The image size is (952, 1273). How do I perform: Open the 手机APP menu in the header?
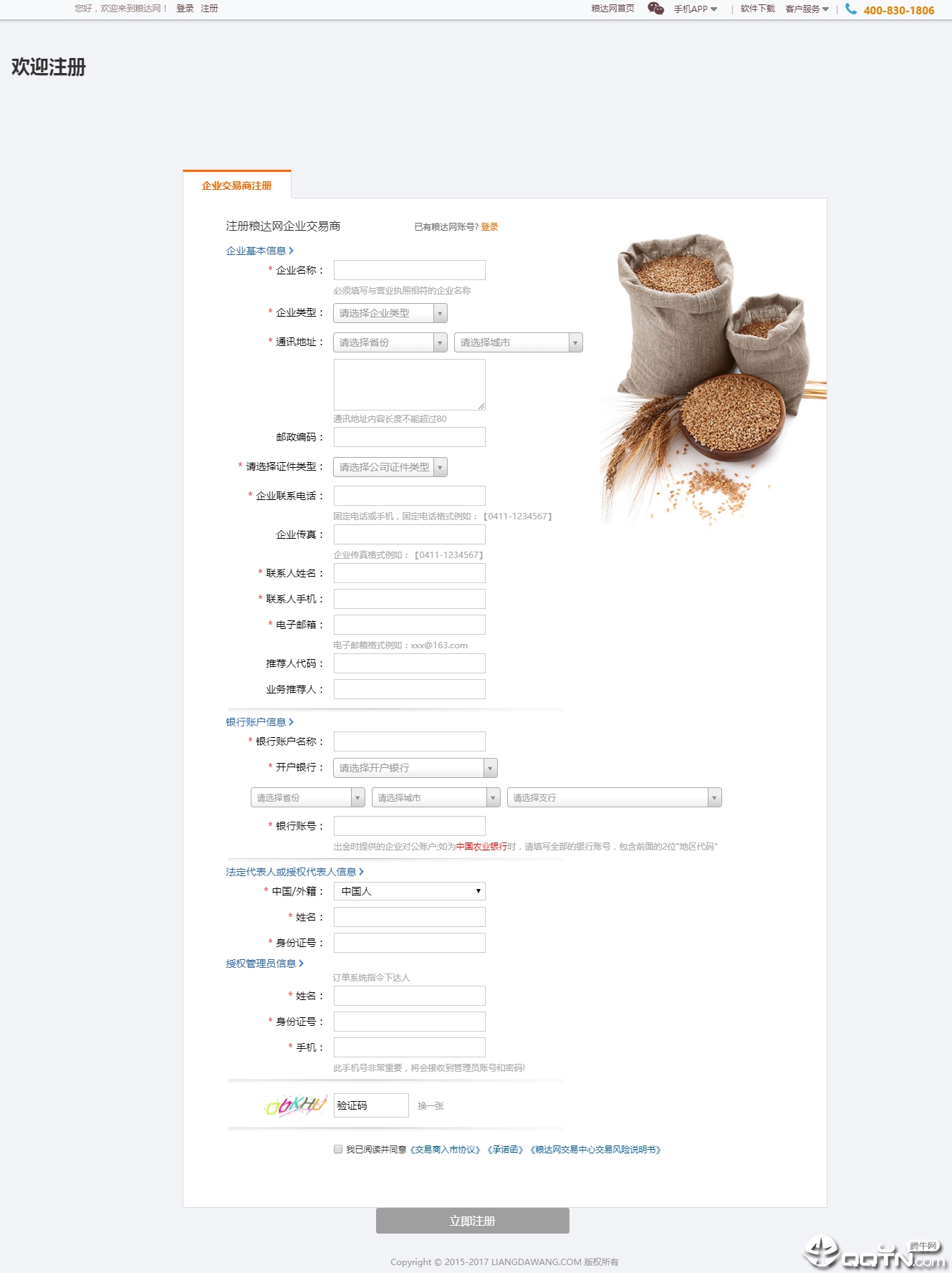tap(695, 9)
